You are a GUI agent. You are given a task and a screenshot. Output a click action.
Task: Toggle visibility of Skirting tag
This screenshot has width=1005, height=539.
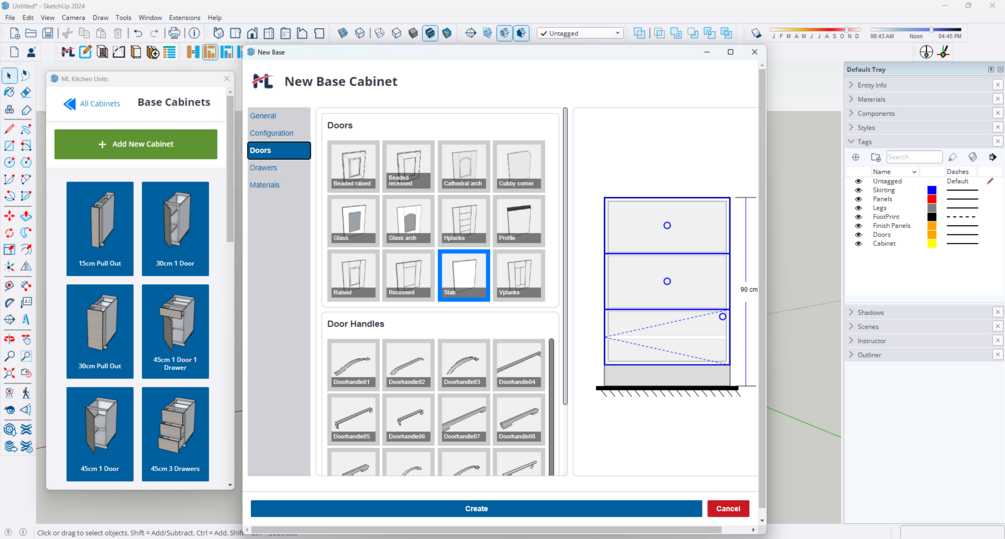tap(858, 190)
